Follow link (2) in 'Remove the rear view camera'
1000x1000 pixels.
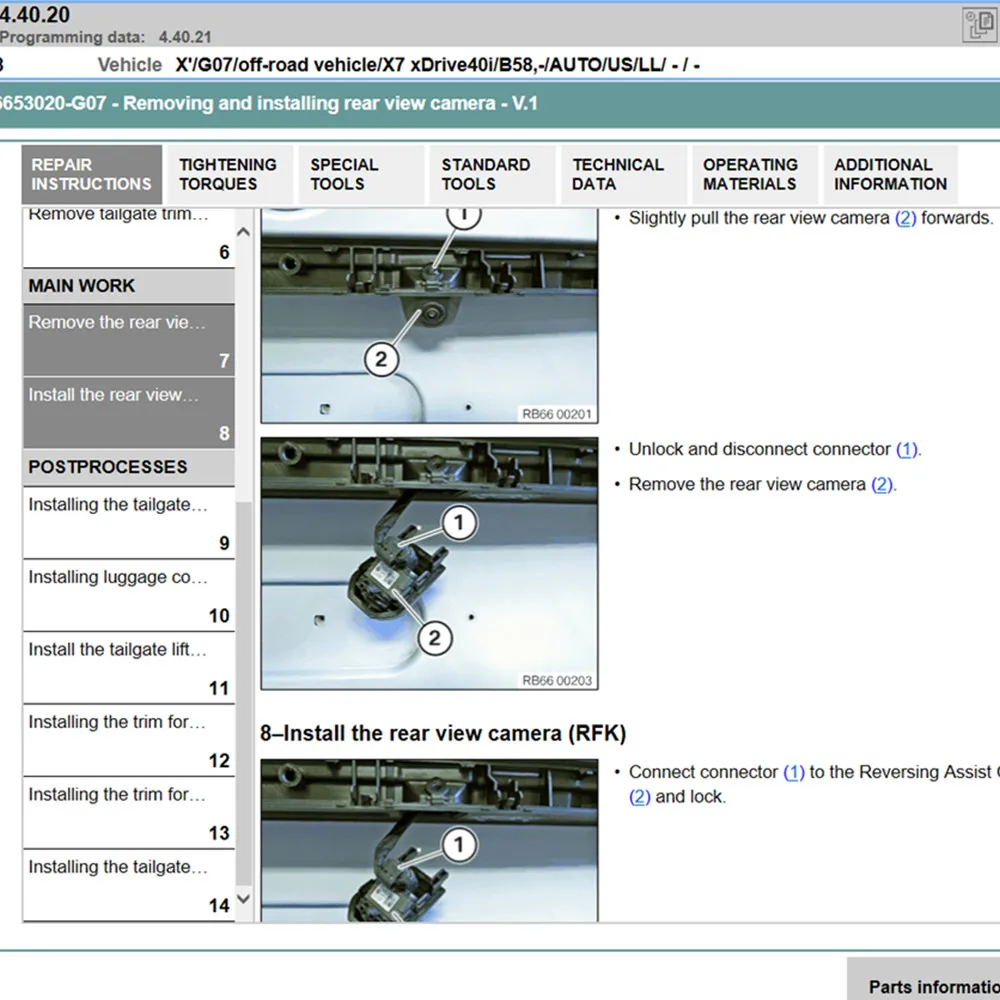881,485
